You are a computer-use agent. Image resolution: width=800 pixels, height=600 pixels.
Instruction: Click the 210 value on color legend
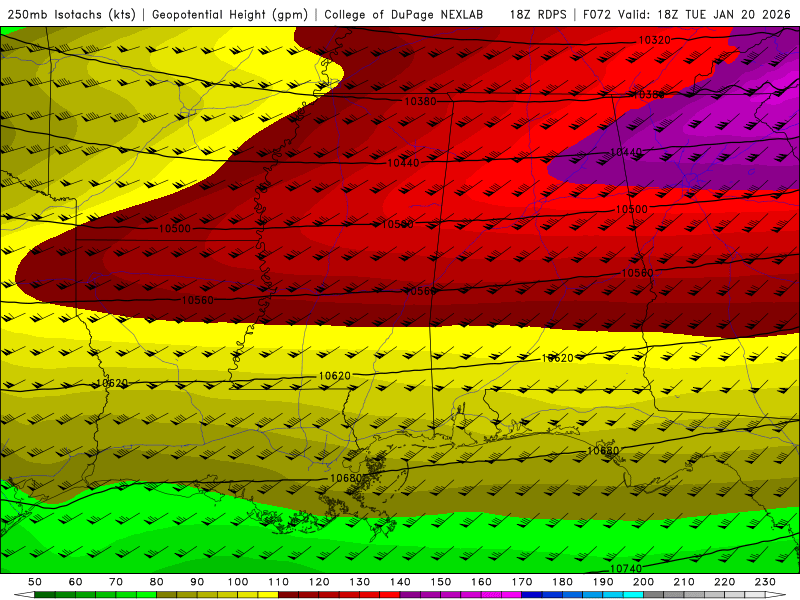tap(684, 582)
